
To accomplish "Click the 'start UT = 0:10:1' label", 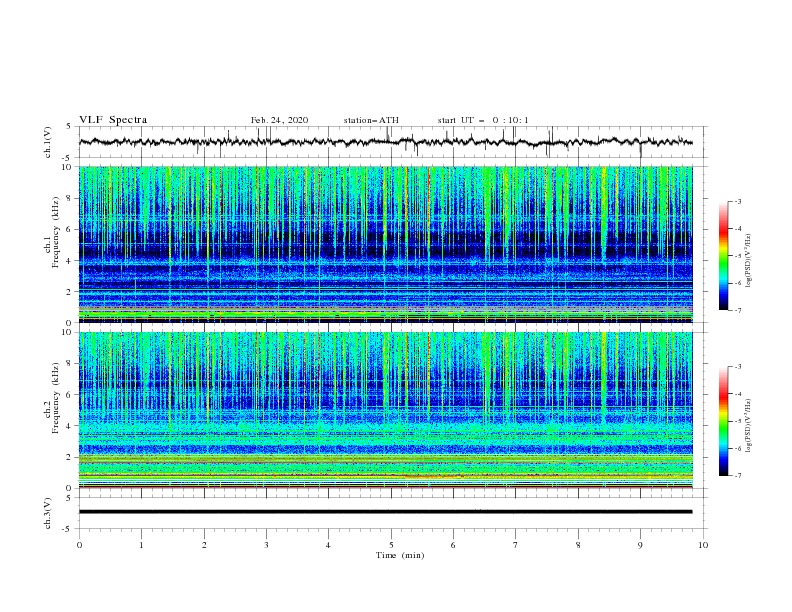I will tap(483, 120).
